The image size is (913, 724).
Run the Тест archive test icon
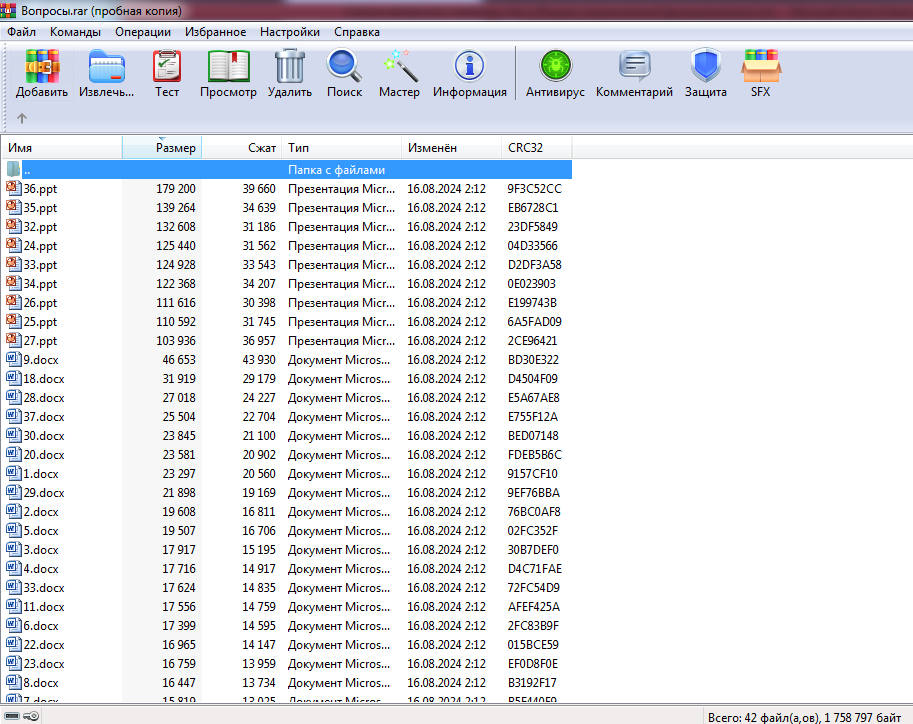pos(167,67)
